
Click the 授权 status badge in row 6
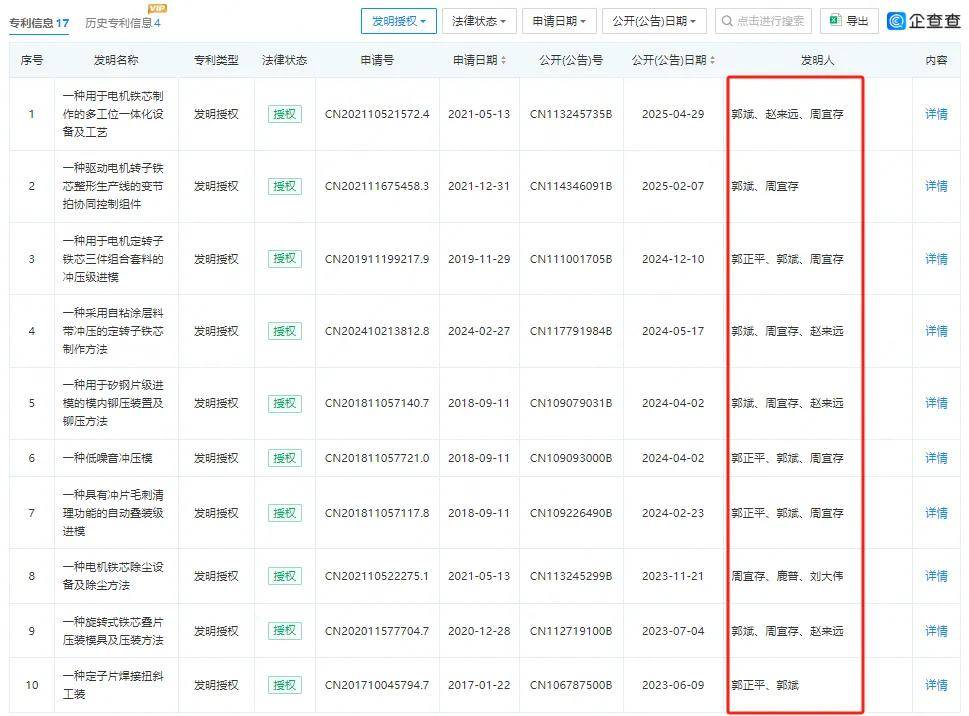pyautogui.click(x=284, y=458)
